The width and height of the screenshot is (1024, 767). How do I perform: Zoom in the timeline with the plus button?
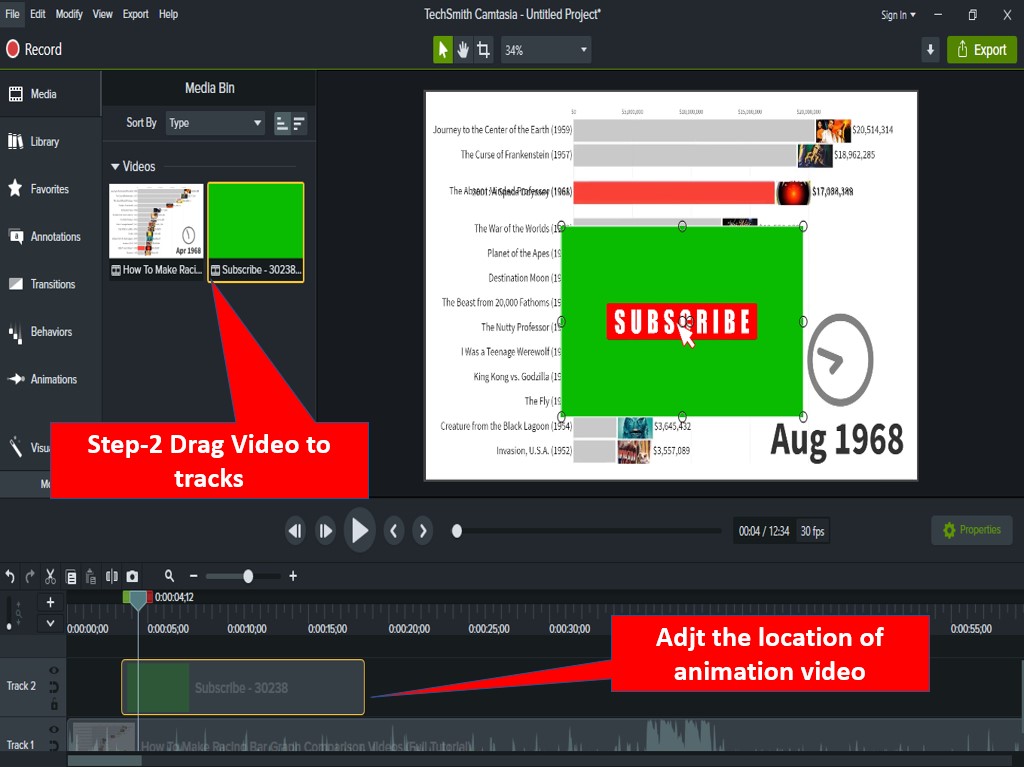click(293, 576)
